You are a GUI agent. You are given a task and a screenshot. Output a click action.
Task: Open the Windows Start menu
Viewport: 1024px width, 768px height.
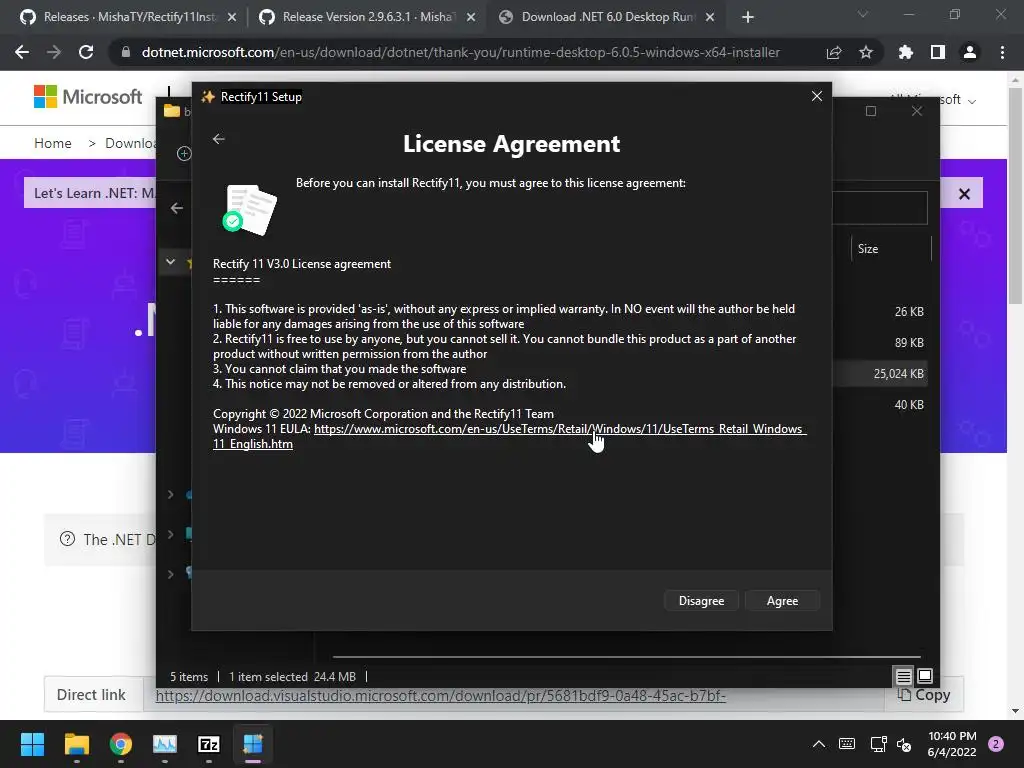pos(32,744)
